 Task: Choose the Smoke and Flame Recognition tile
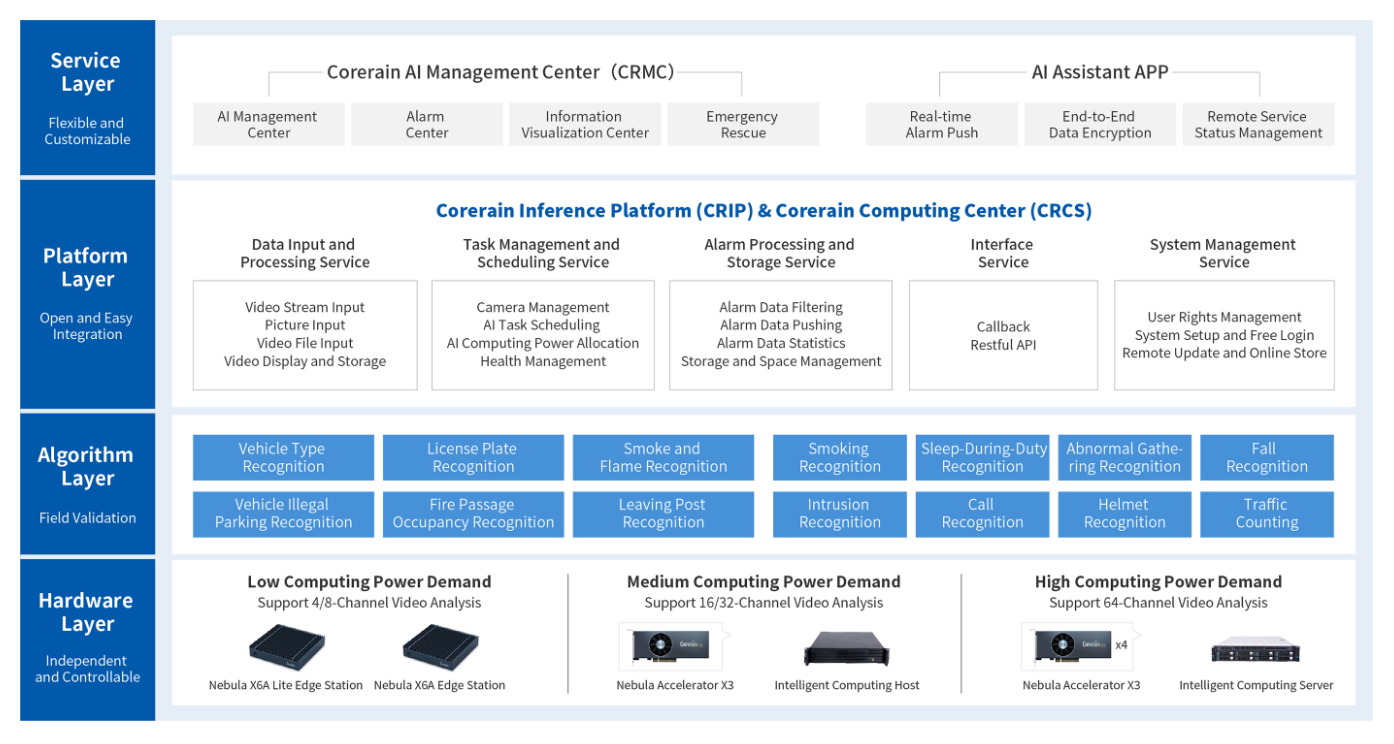(663, 458)
